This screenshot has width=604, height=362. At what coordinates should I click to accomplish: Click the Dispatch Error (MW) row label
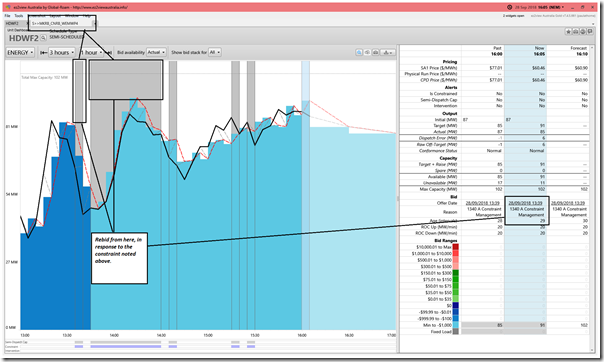(x=438, y=138)
